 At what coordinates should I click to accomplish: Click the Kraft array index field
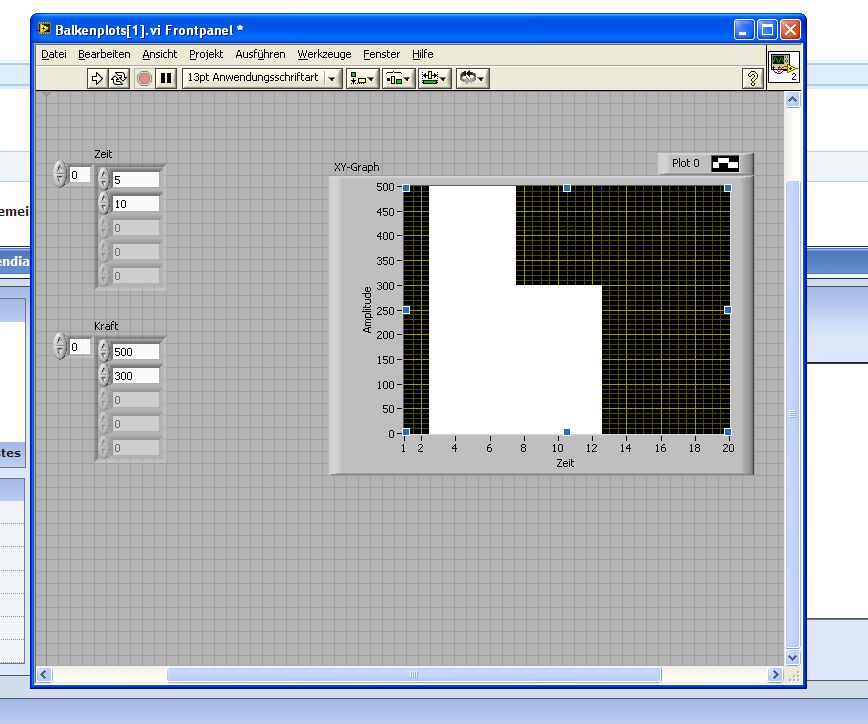pyautogui.click(x=80, y=347)
